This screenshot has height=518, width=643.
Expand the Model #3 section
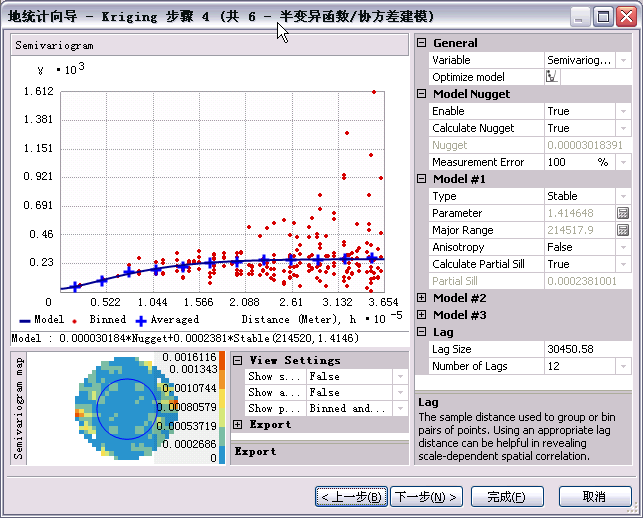(x=422, y=315)
